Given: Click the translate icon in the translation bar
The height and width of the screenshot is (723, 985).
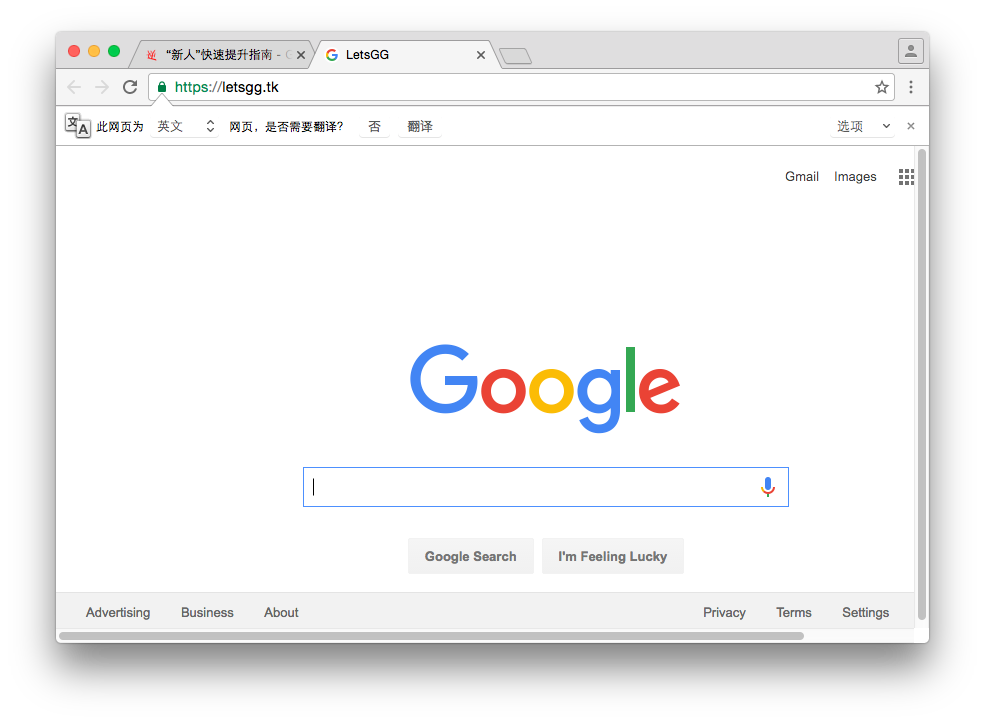Looking at the screenshot, I should click(x=78, y=126).
